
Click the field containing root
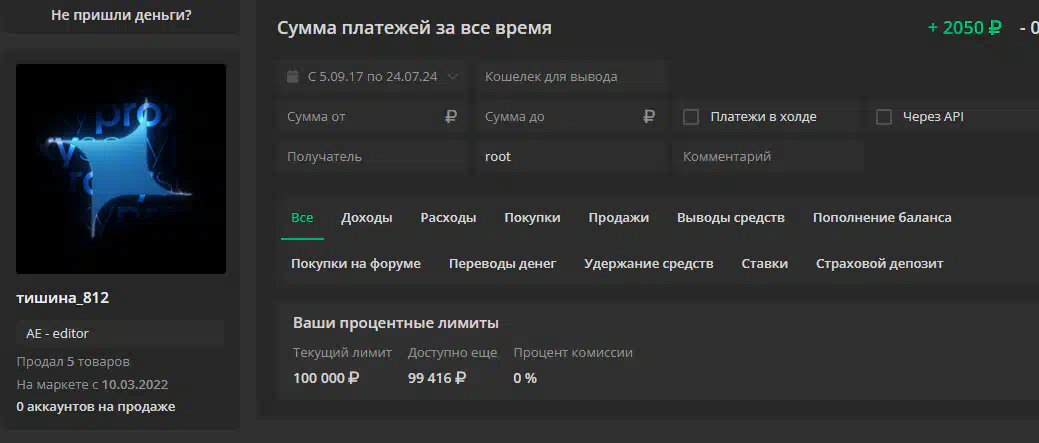click(571, 157)
